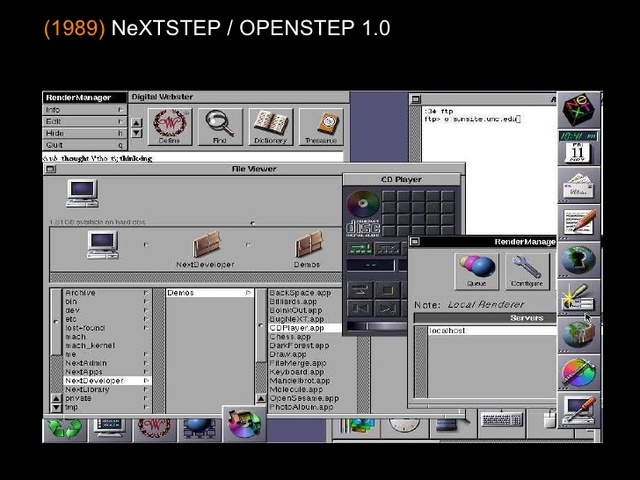Click the computer with screwdriver dock icon
The height and width of the screenshot is (480, 640).
579,410
